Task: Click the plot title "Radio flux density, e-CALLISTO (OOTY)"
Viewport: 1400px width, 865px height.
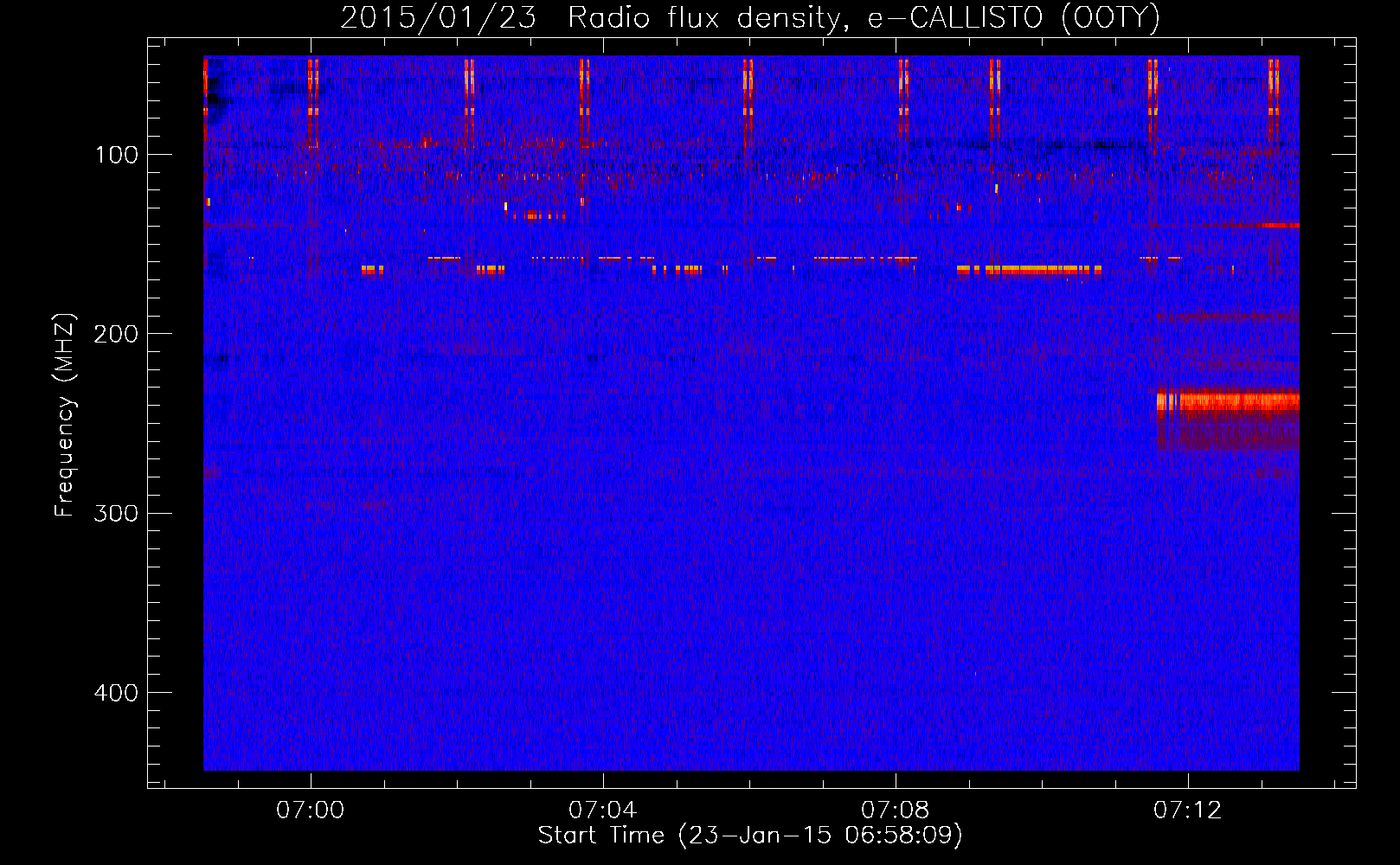Action: (x=864, y=19)
